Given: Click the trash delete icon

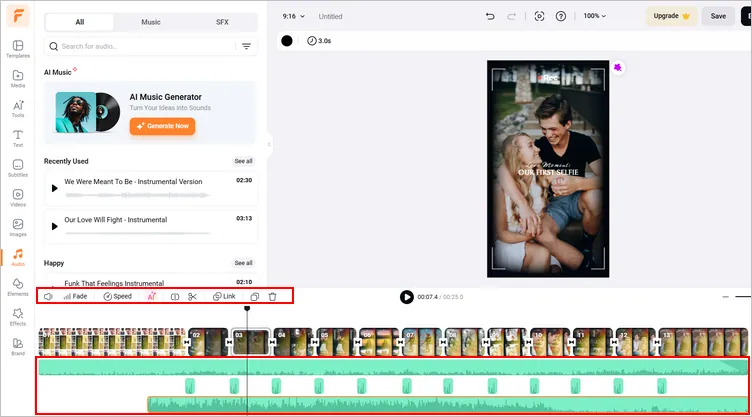Looking at the screenshot, I should 272,297.
